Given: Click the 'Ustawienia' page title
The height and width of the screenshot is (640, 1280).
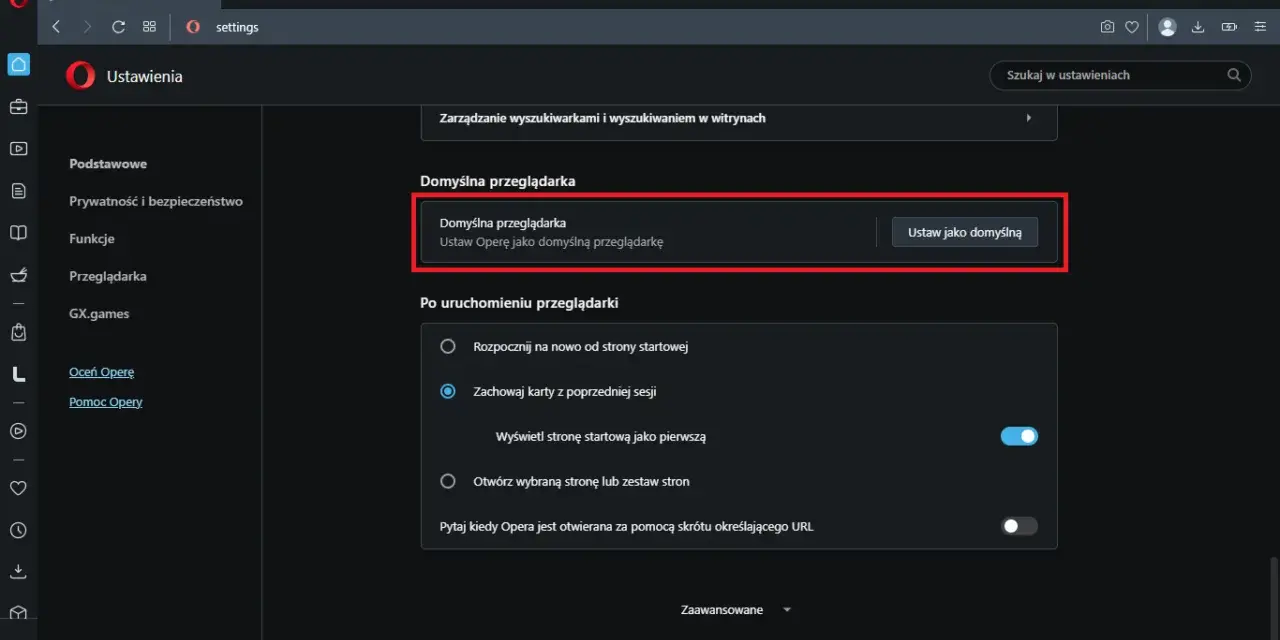Looking at the screenshot, I should (x=144, y=76).
